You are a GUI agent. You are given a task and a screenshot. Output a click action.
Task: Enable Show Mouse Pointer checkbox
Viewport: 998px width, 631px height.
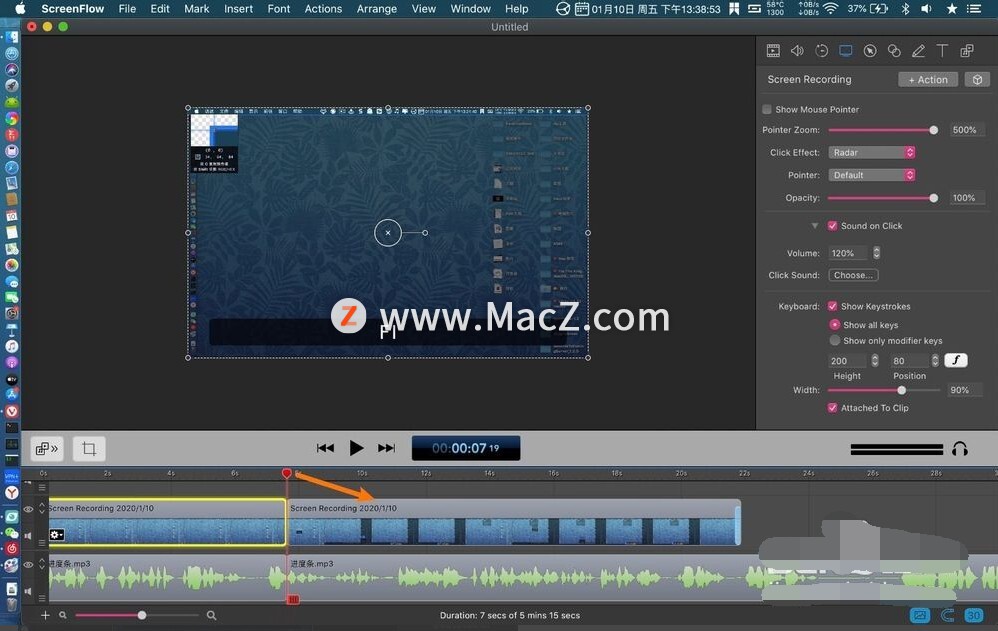click(x=767, y=110)
